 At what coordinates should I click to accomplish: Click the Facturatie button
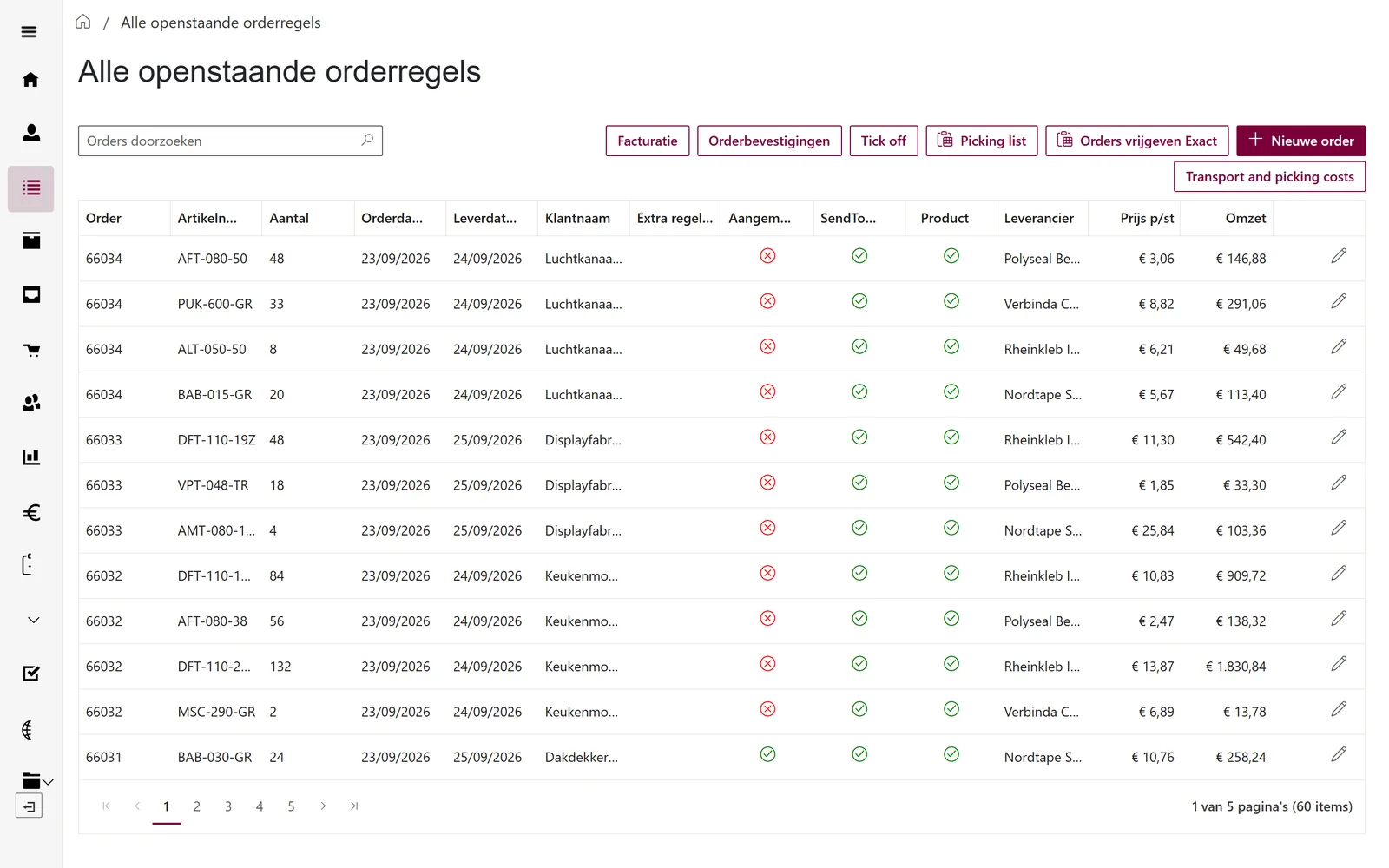pos(648,141)
